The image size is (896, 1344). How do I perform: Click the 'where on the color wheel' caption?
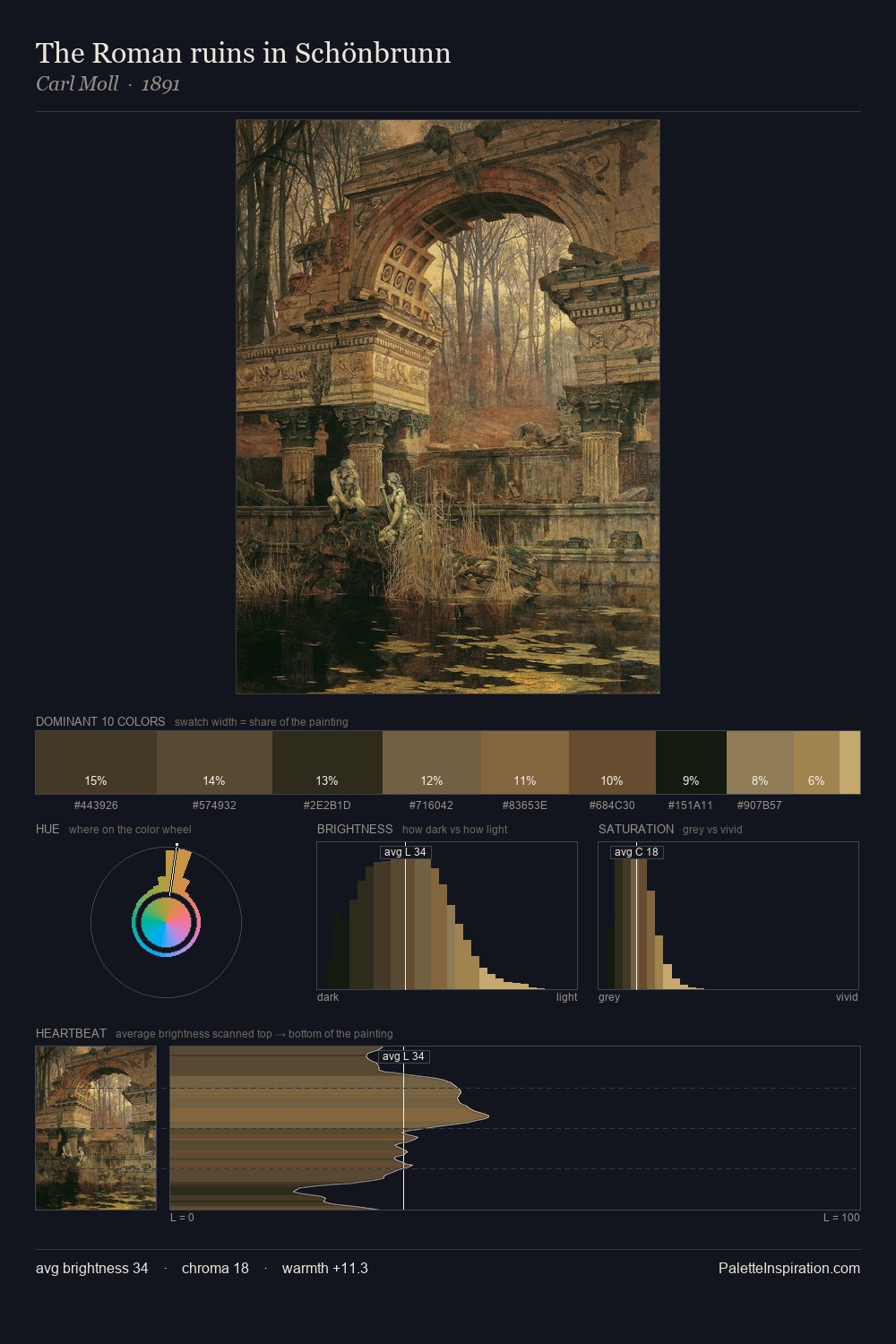tap(130, 830)
